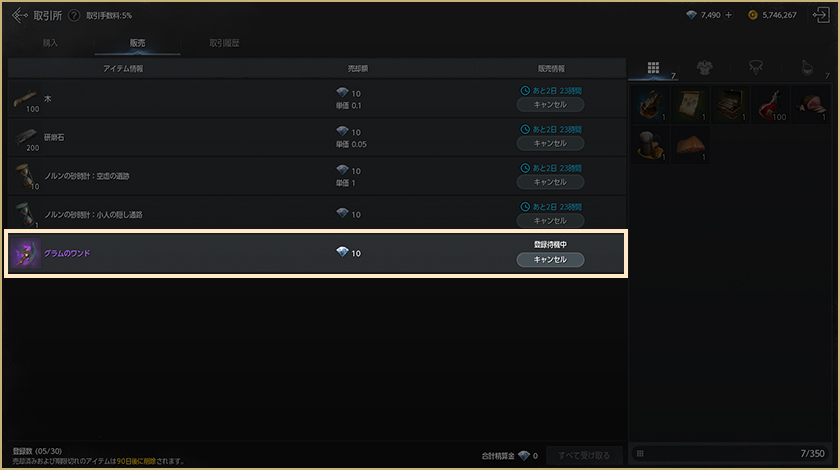
Task: Click the back arrow icon beside 取引所
Action: click(19, 15)
